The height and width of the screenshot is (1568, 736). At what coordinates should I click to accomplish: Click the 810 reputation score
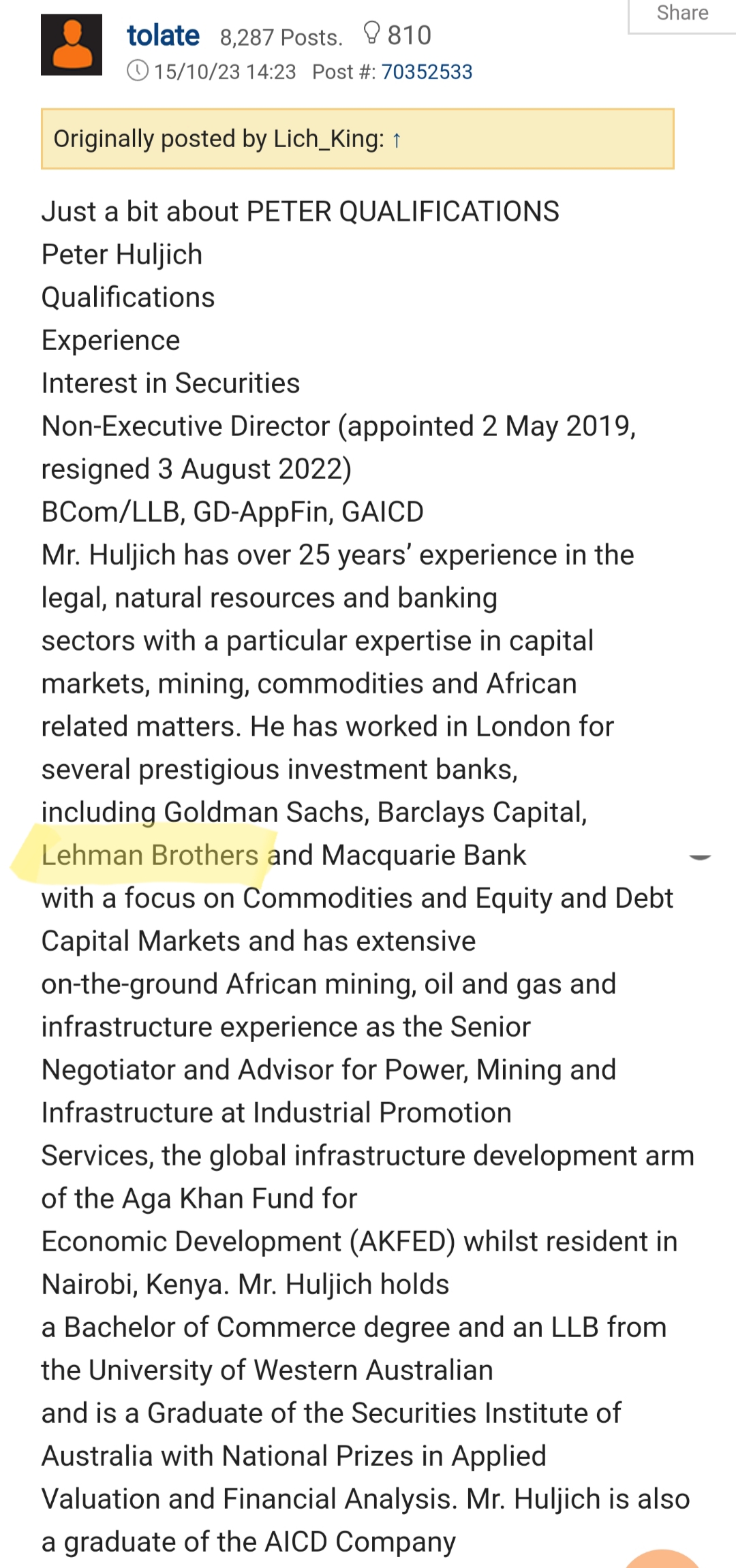[410, 35]
